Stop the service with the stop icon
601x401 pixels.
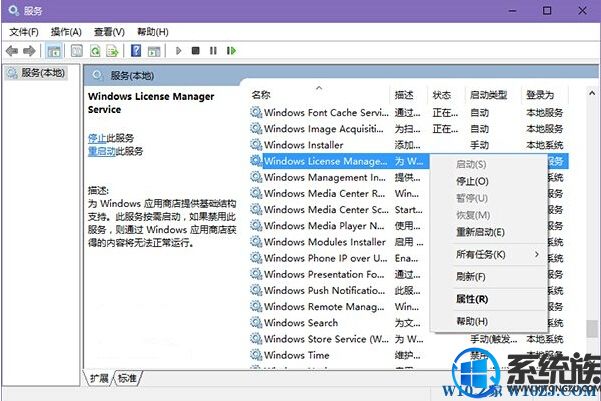[195, 51]
